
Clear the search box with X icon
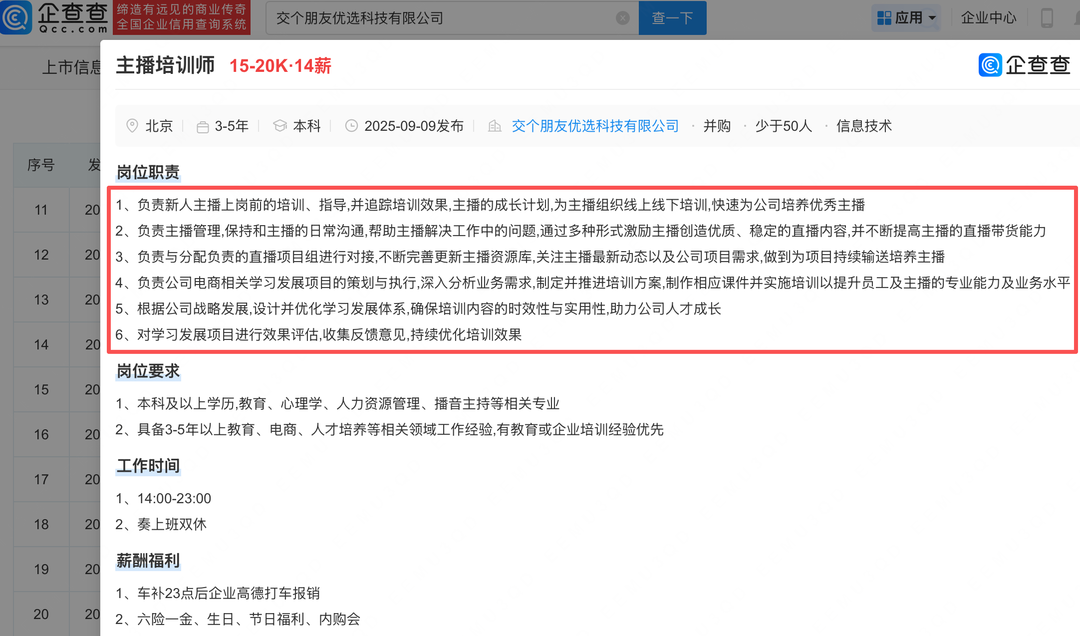coord(623,18)
